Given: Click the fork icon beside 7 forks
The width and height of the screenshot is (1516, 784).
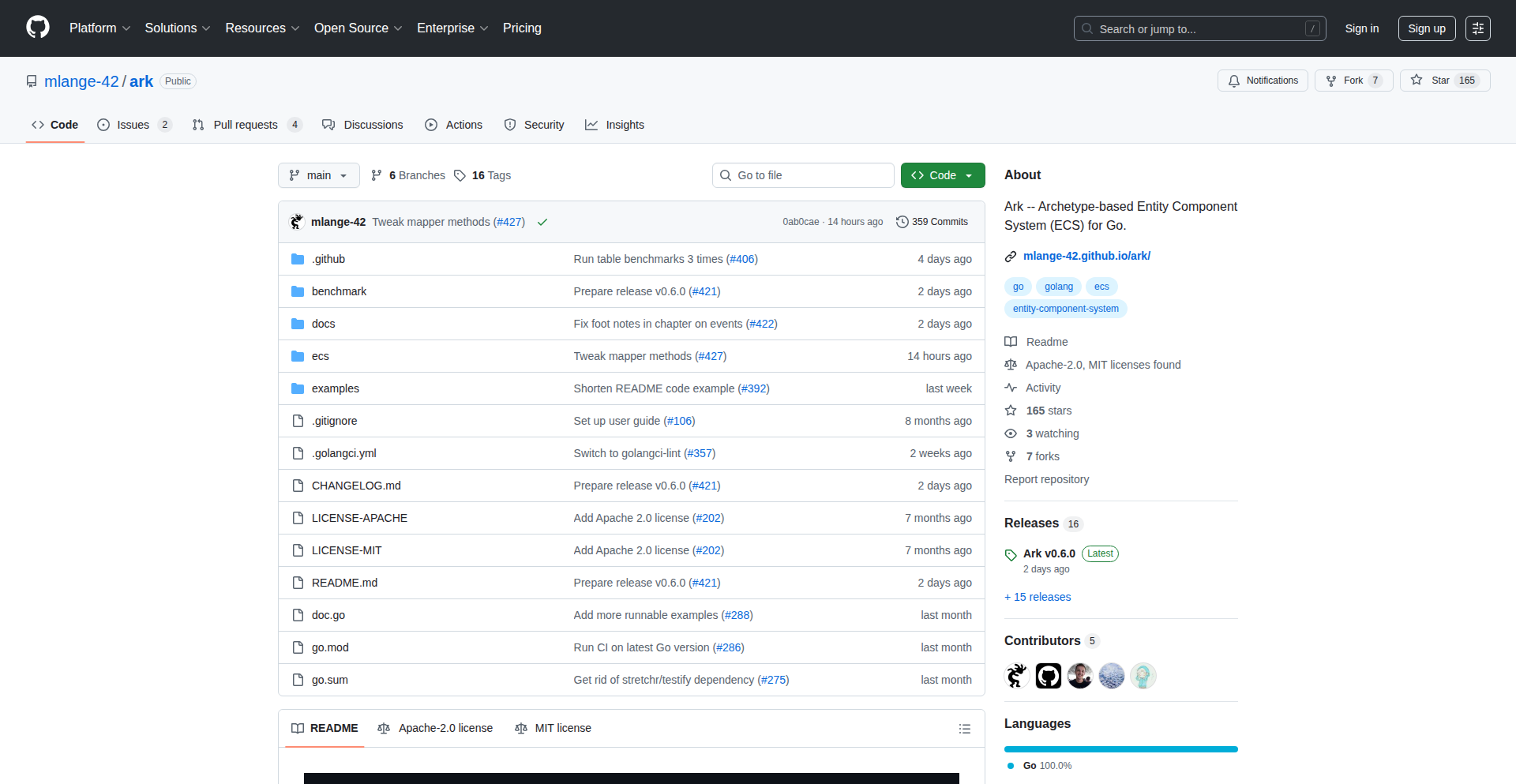Looking at the screenshot, I should [1011, 456].
